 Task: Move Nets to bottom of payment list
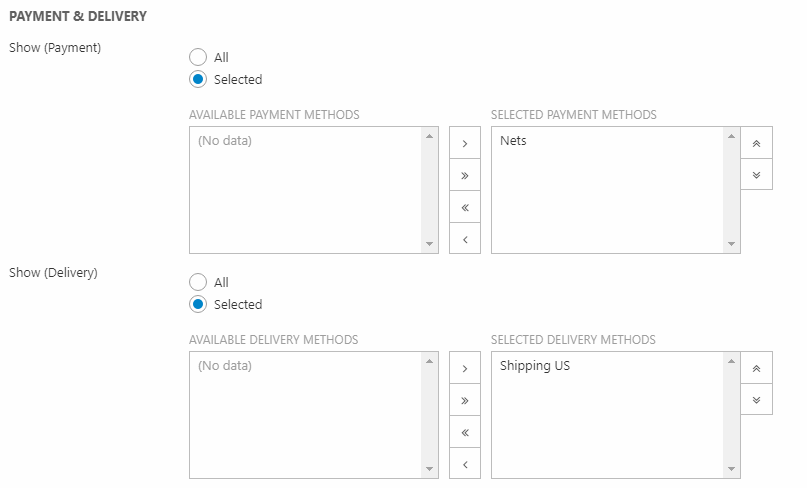756,175
